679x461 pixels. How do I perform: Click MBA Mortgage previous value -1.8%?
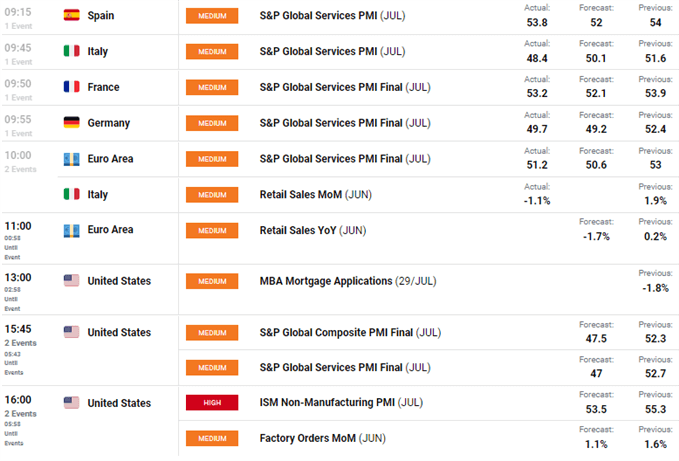655,288
